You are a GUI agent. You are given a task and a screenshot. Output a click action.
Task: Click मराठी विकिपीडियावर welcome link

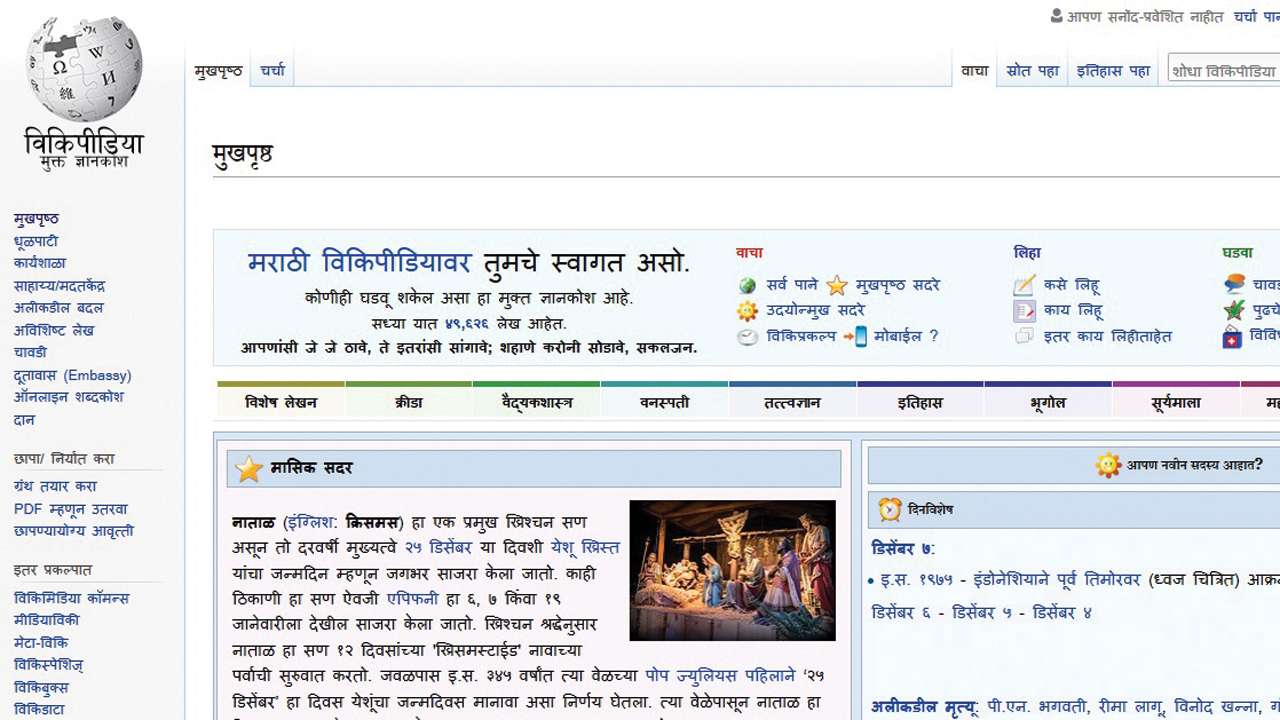[x=359, y=262]
